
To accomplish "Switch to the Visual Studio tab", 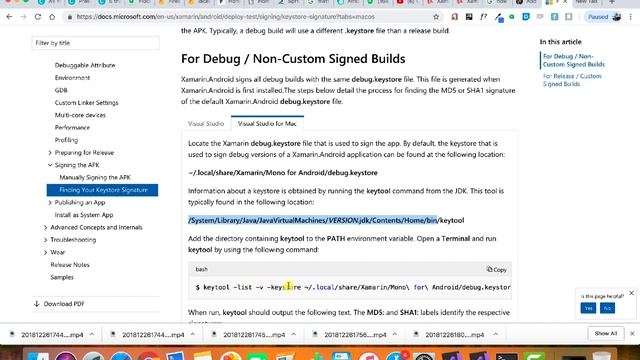I will point(206,123).
